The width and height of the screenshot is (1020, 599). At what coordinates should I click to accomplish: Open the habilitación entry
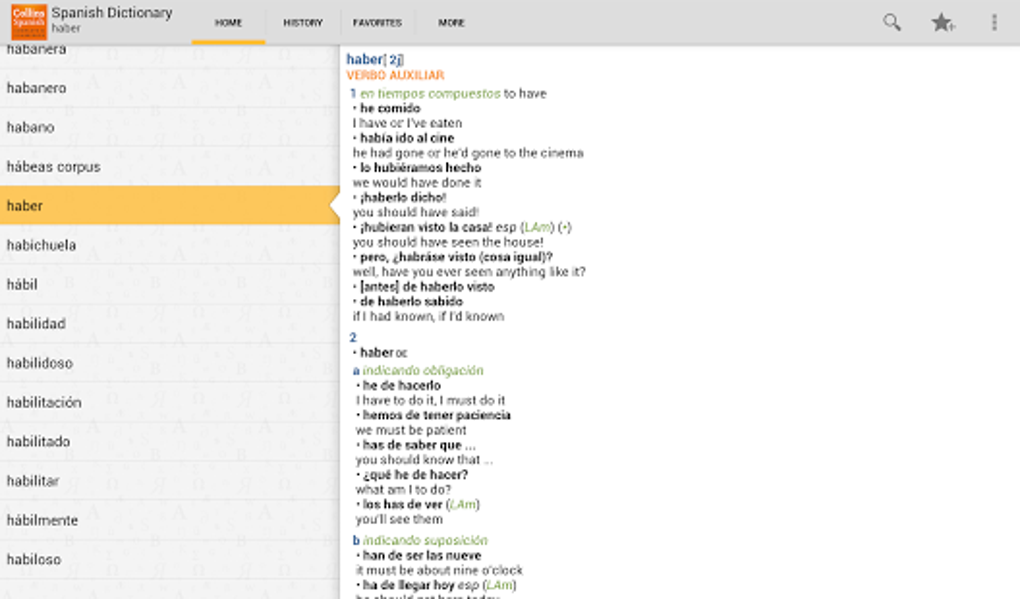click(43, 402)
